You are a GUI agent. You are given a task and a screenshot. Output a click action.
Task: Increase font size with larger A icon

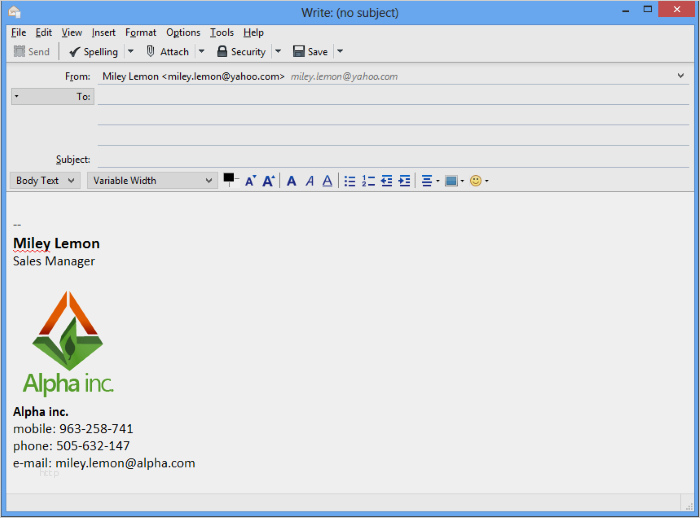pos(268,181)
